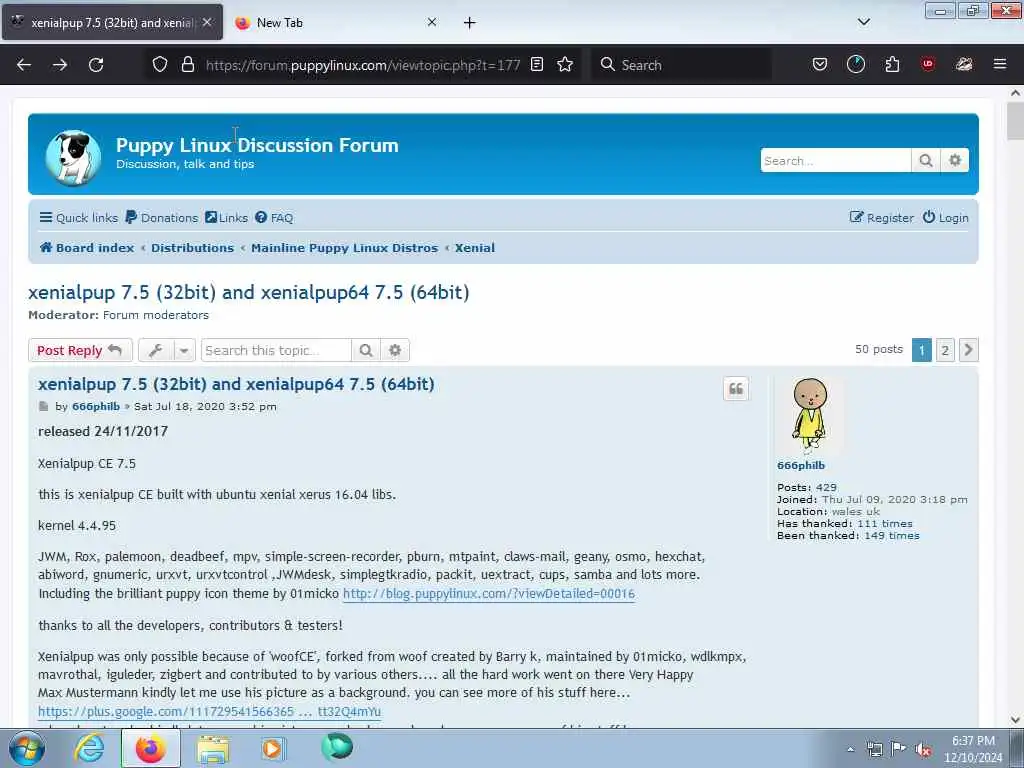Select page 1 pagination button
The width and height of the screenshot is (1024, 768).
coord(921,350)
